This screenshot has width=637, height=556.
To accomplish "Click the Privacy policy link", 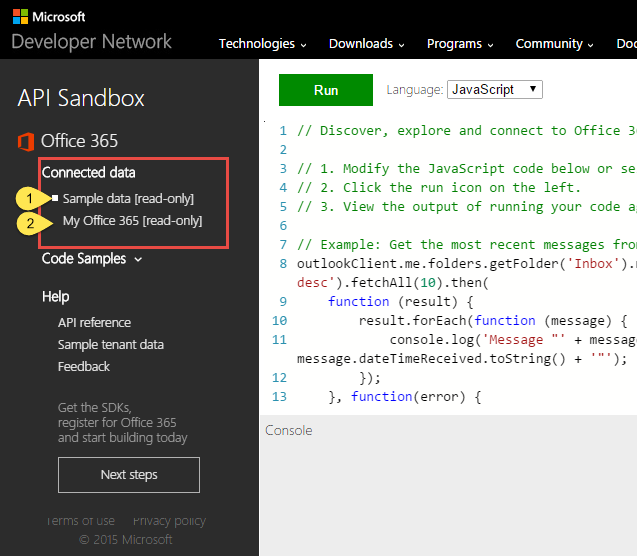I will pos(169,521).
